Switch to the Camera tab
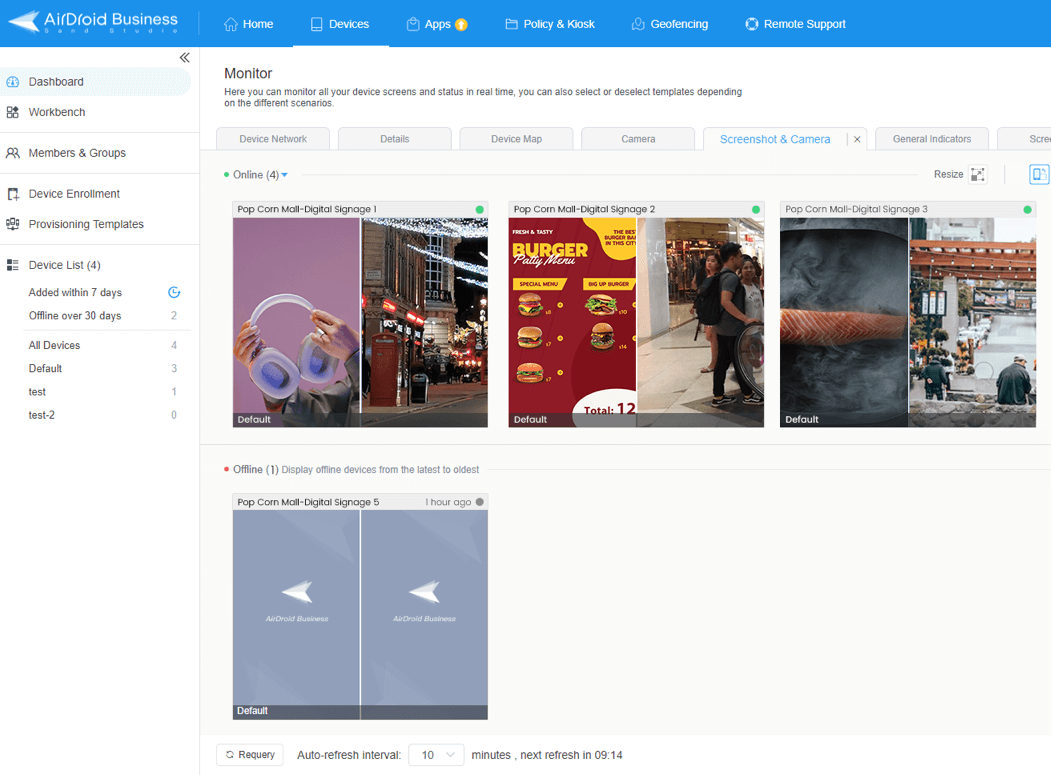Viewport: 1051px width, 775px height. [x=638, y=139]
